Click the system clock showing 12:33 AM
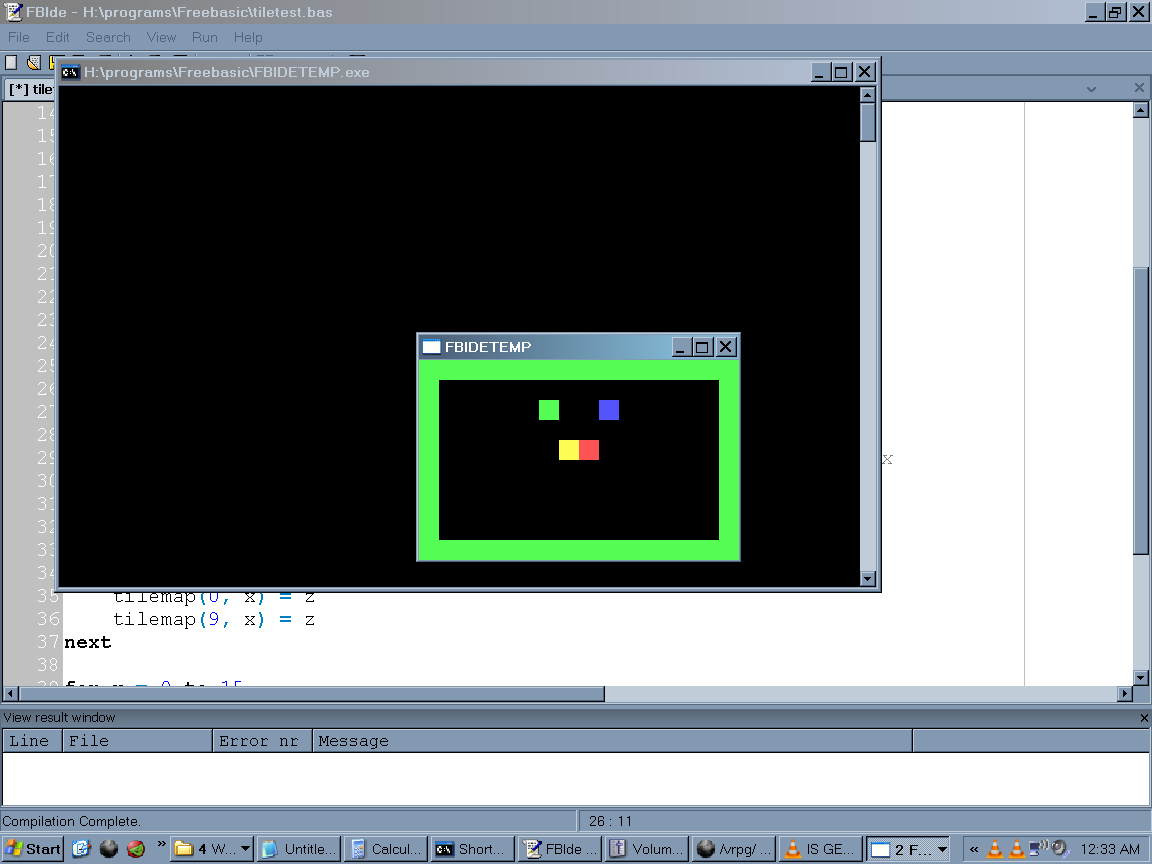This screenshot has width=1152, height=864. [x=1109, y=849]
